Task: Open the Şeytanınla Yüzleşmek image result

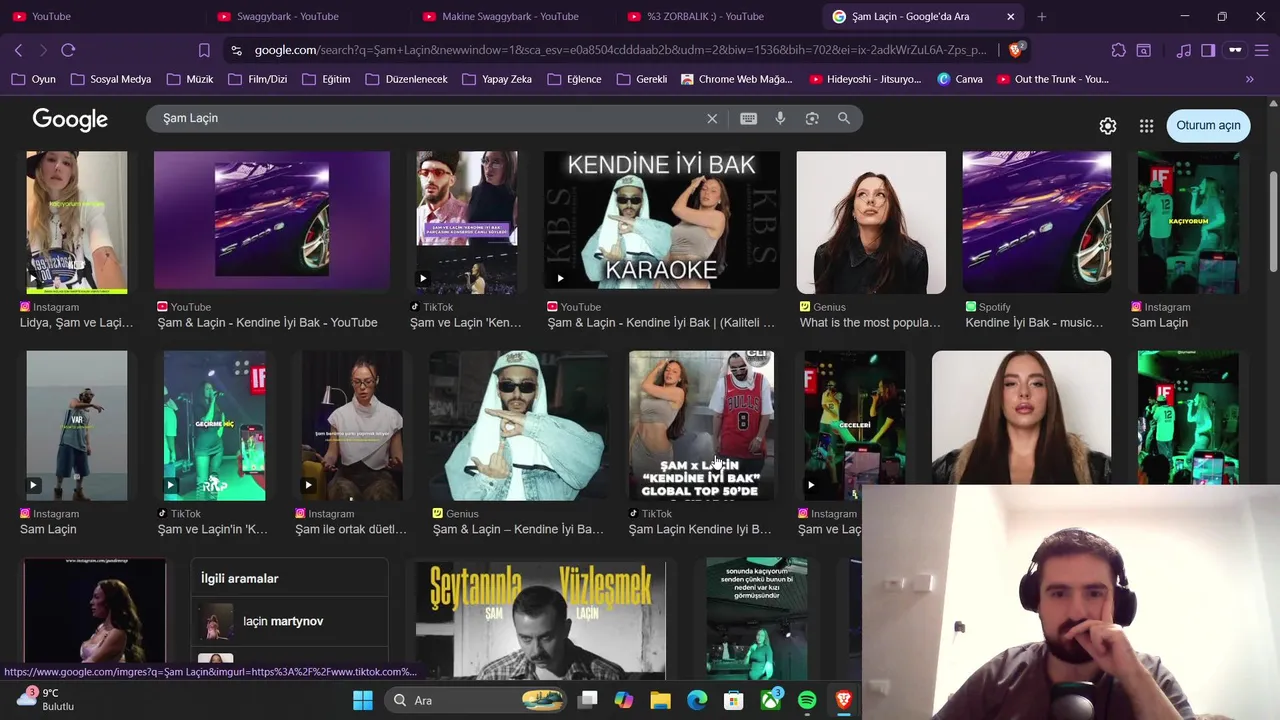Action: (x=541, y=620)
